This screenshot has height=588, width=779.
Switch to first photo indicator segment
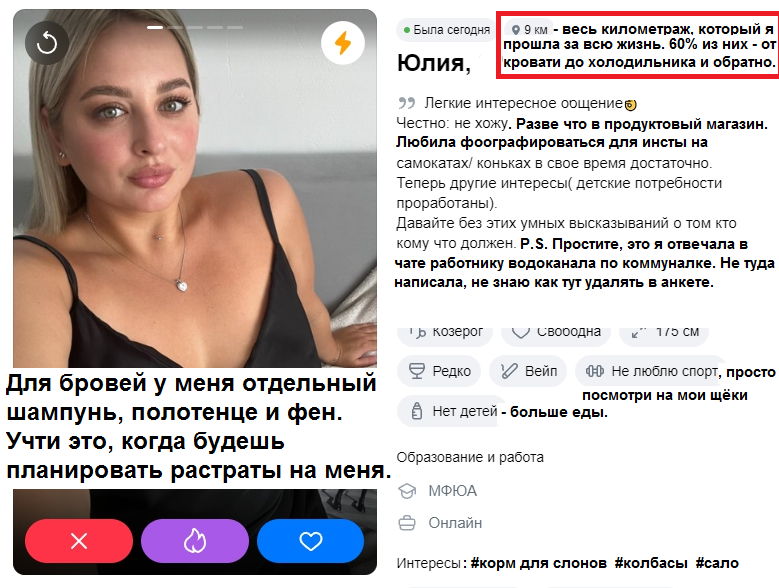(x=155, y=27)
